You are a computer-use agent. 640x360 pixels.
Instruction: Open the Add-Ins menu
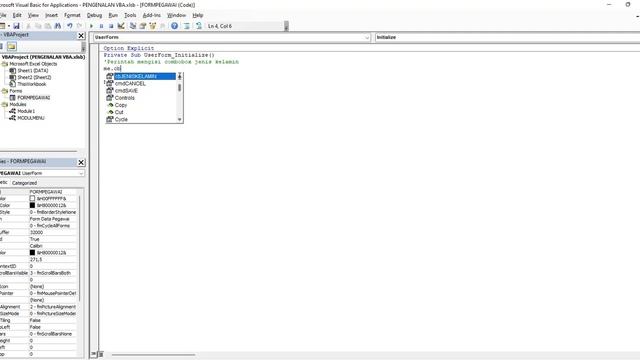(x=152, y=15)
